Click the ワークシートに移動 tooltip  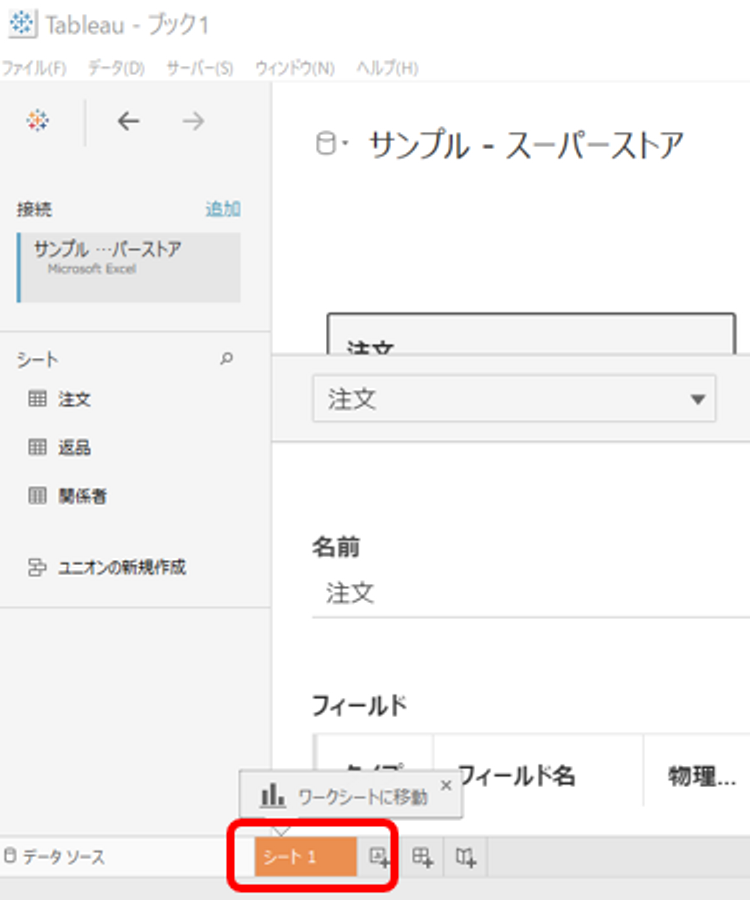click(x=351, y=795)
